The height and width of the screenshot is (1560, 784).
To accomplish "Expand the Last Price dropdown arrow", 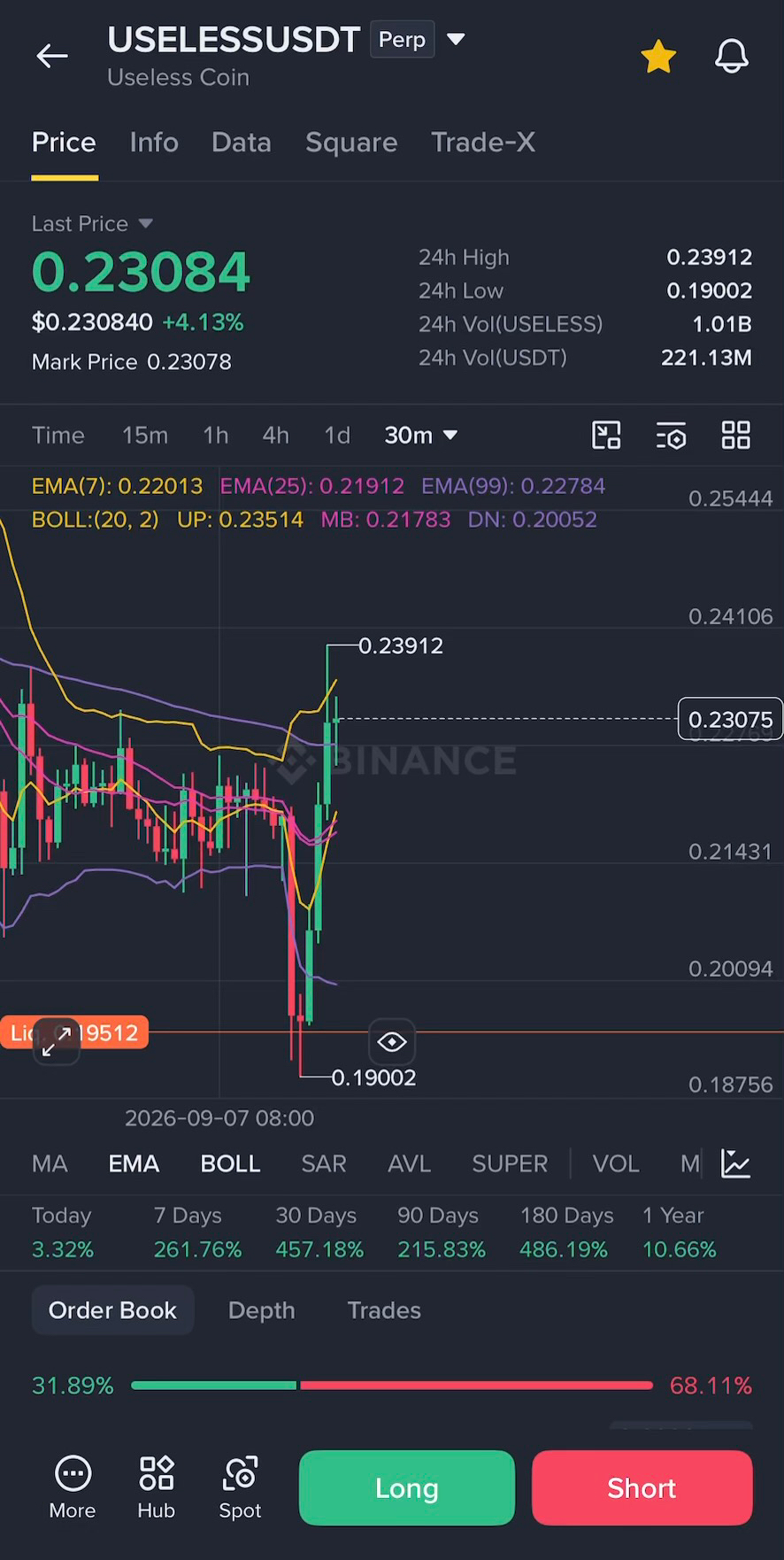I will 145,223.
